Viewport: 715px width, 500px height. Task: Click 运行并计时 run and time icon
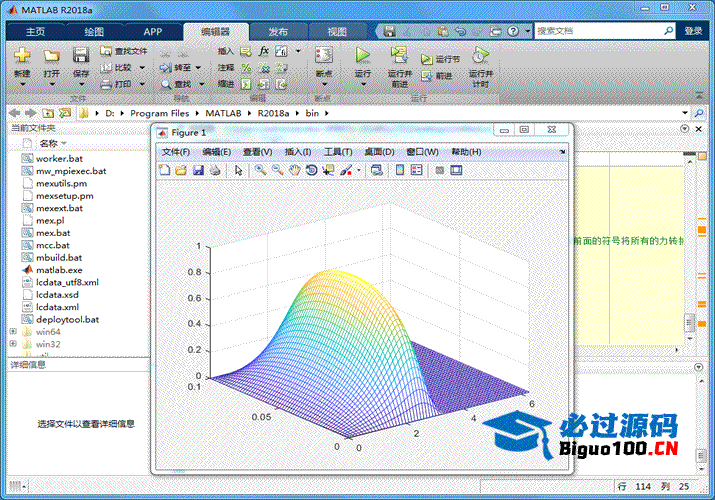[481, 66]
